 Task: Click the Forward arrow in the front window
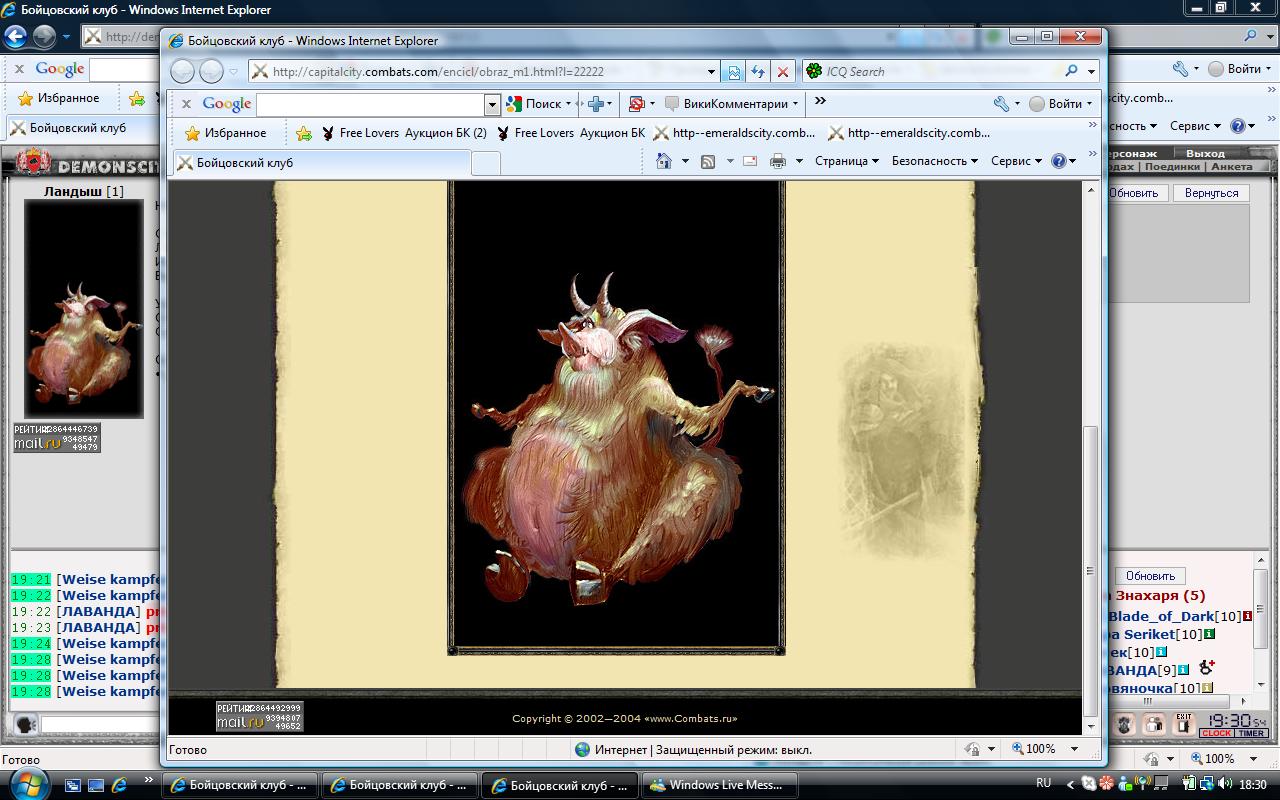(211, 71)
